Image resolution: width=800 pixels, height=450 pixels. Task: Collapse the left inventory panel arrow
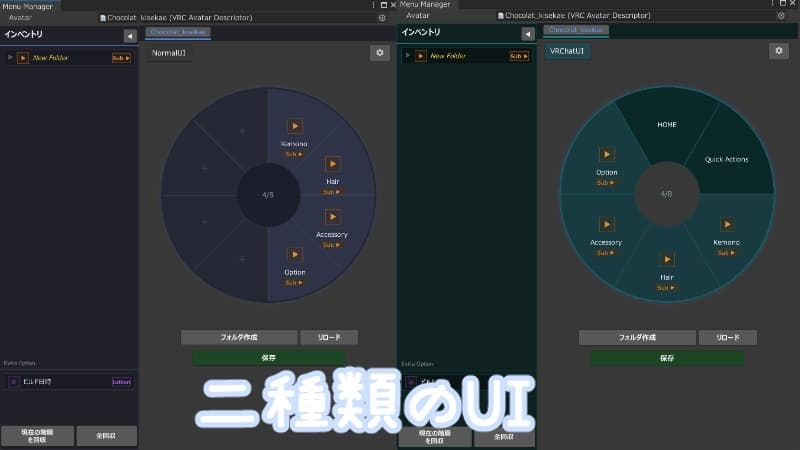point(130,36)
